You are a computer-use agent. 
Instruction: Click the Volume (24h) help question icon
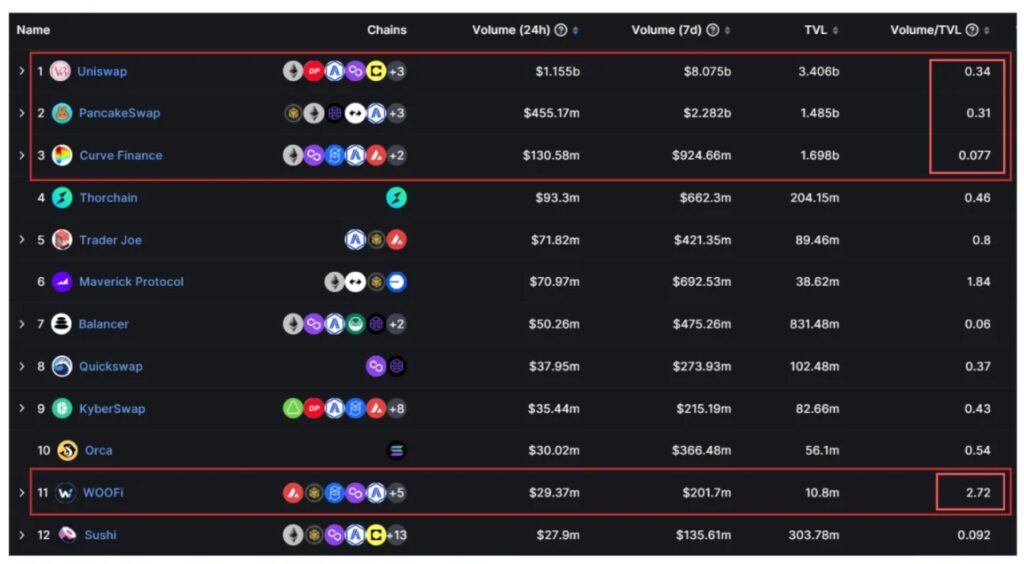click(x=560, y=30)
